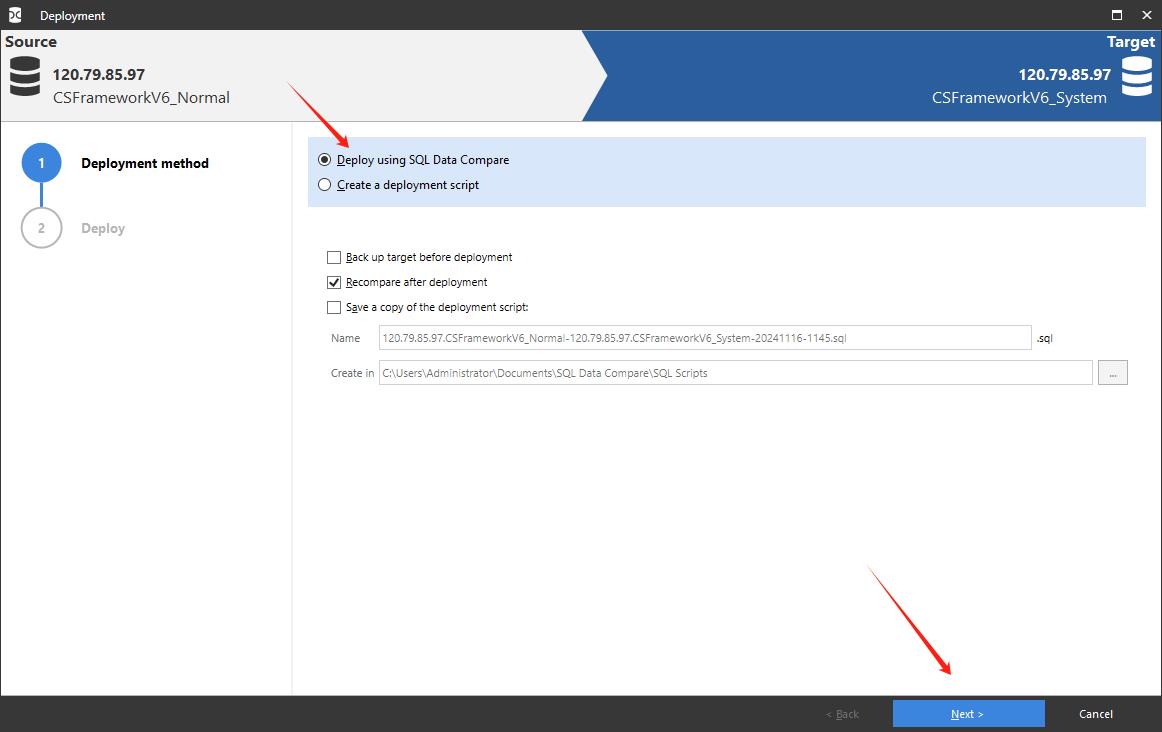The image size is (1162, 732).
Task: Click the script Name input field
Action: click(x=705, y=338)
